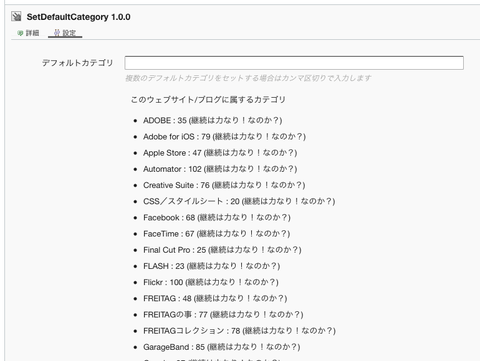Select the FaceTime : 67 entry
The width and height of the screenshot is (480, 361).
click(216, 234)
